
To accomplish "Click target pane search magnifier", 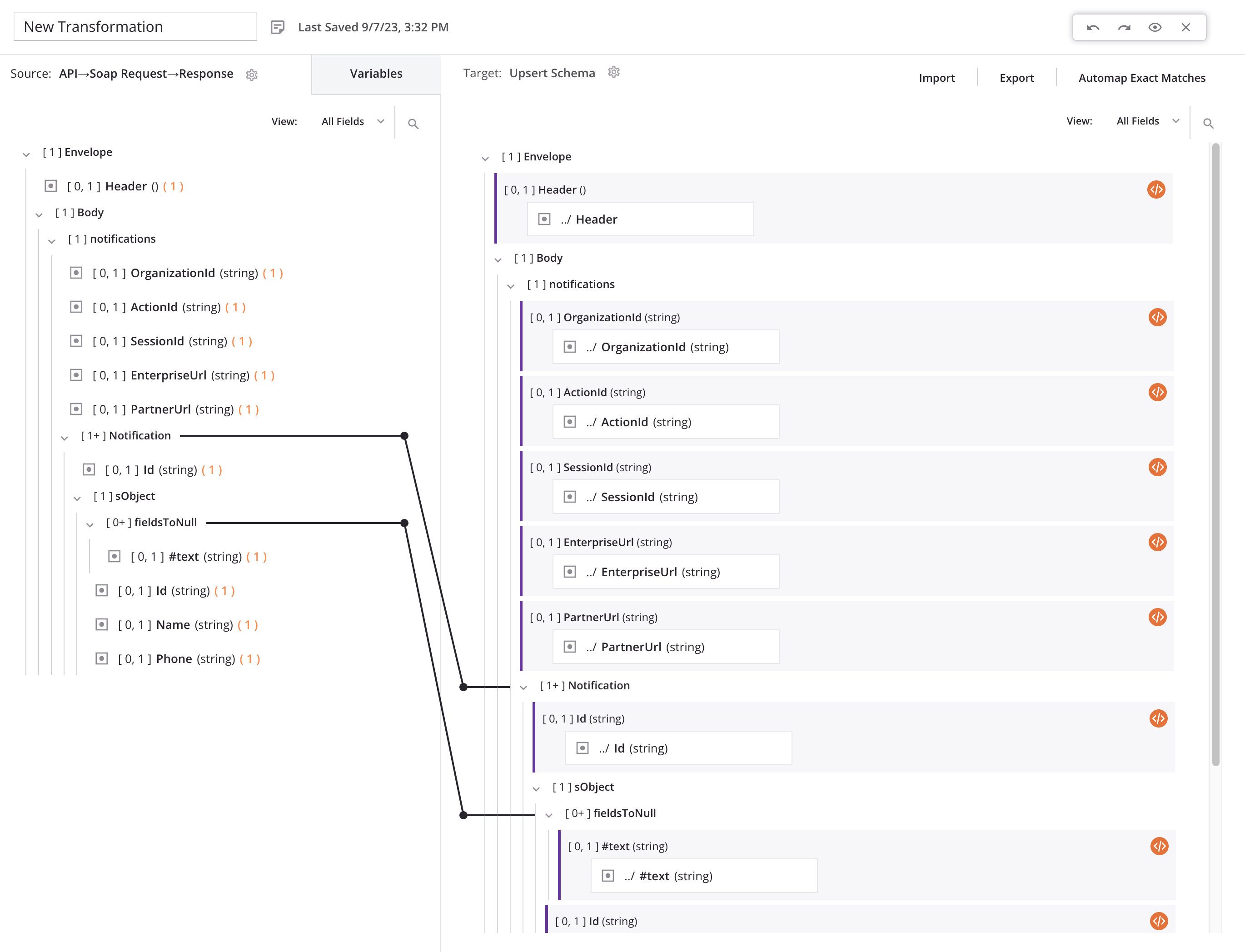I will (x=1208, y=123).
